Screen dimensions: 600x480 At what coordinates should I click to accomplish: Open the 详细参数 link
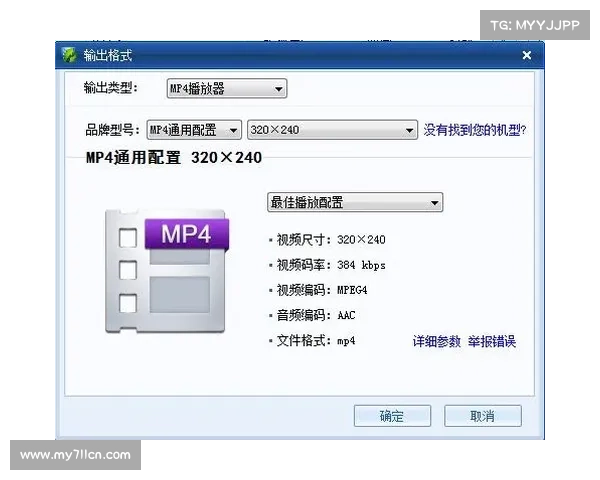[436, 341]
